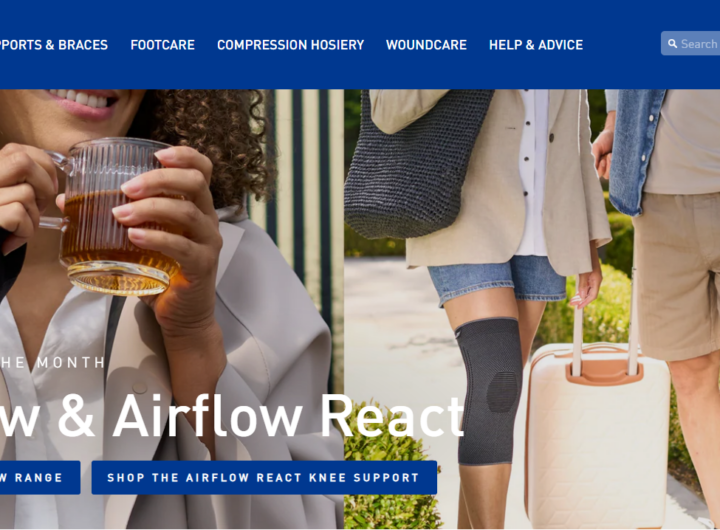This screenshot has width=720, height=530.
Task: Click the knee support walking banner image
Action: coord(532,309)
